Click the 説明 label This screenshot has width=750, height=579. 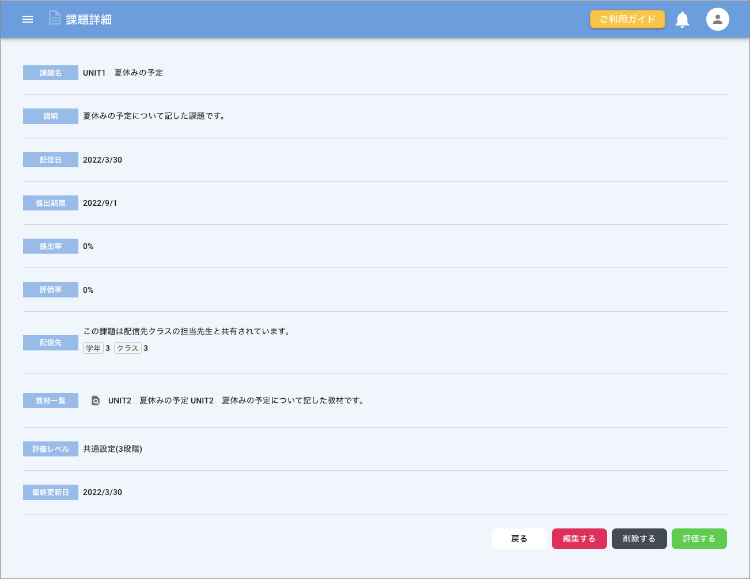(50, 116)
